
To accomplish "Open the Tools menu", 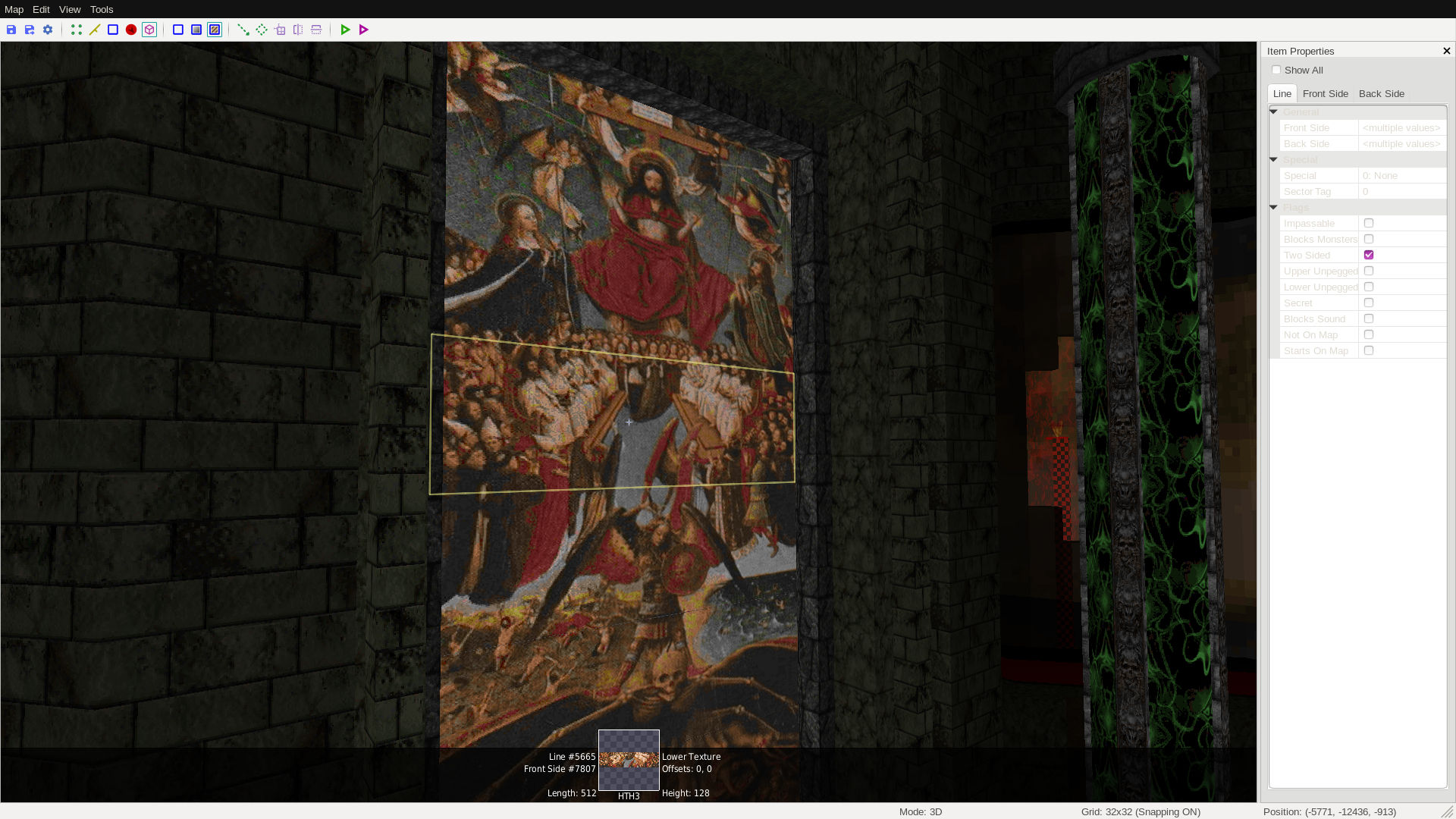I will [x=102, y=9].
